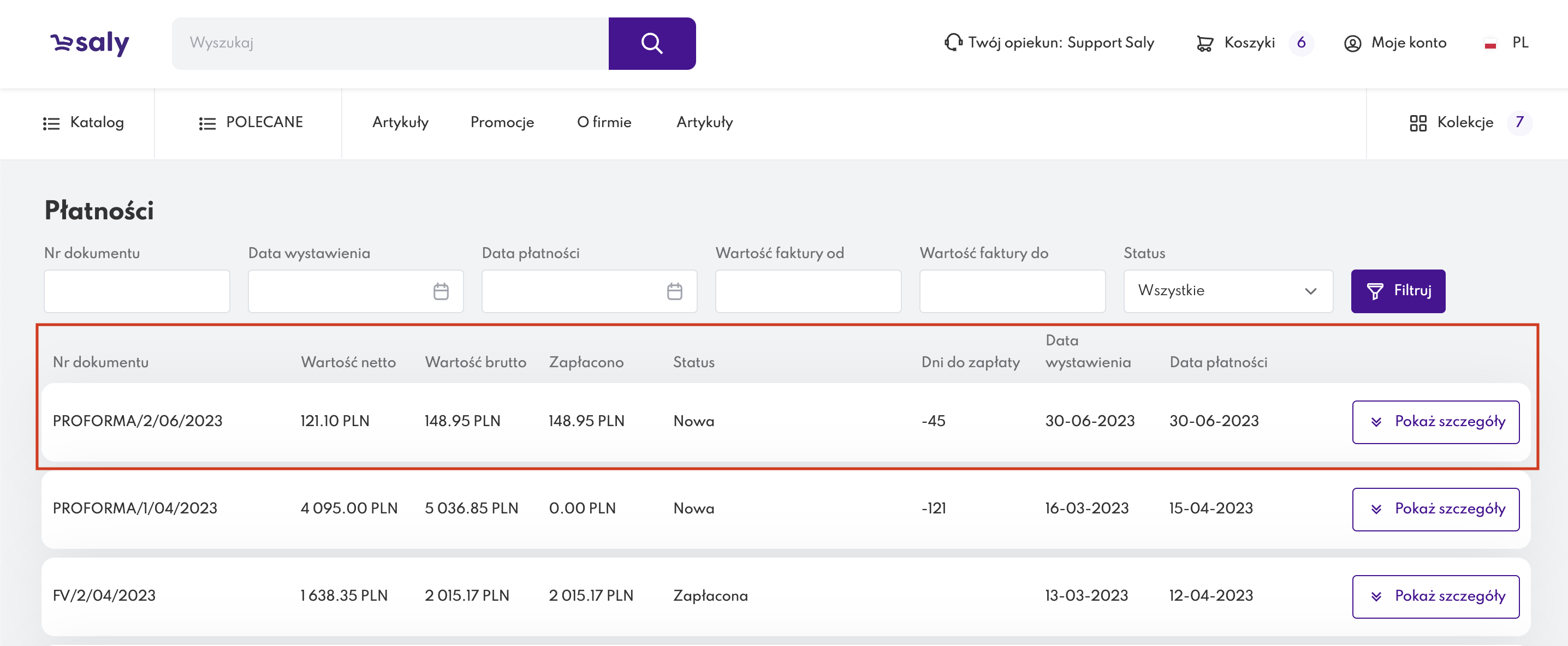Expand details for PROFORMA/2/06/2023
This screenshot has height=646, width=1568.
(x=1435, y=422)
